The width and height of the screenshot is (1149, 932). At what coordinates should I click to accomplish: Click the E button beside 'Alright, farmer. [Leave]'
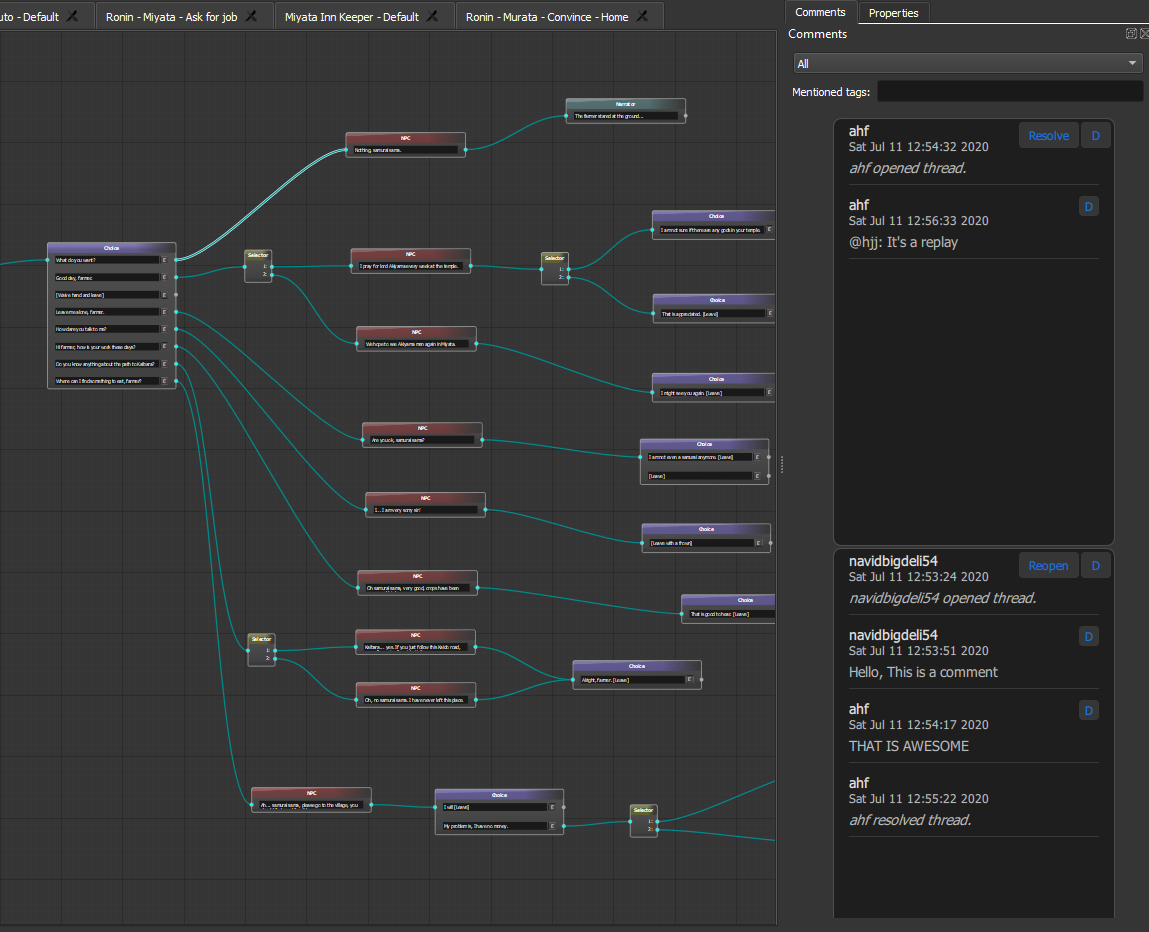click(x=689, y=680)
